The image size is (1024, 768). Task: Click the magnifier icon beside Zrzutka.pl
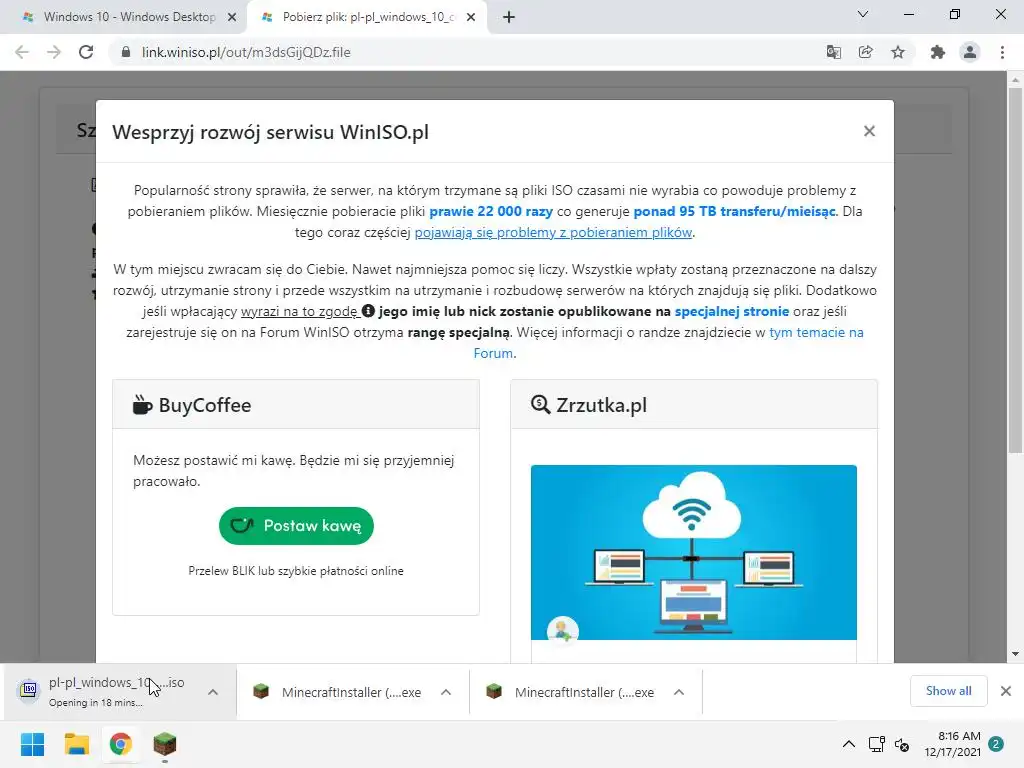(540, 405)
